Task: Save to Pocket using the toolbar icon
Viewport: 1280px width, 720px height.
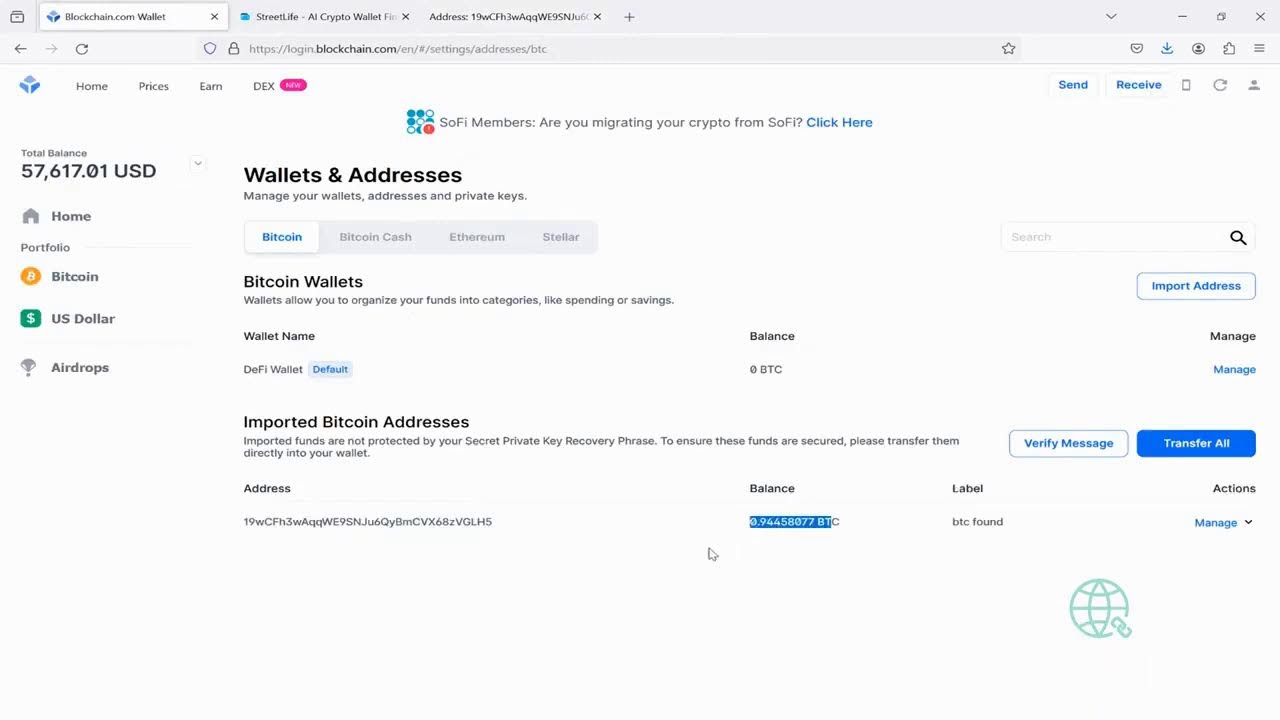Action: click(1137, 48)
